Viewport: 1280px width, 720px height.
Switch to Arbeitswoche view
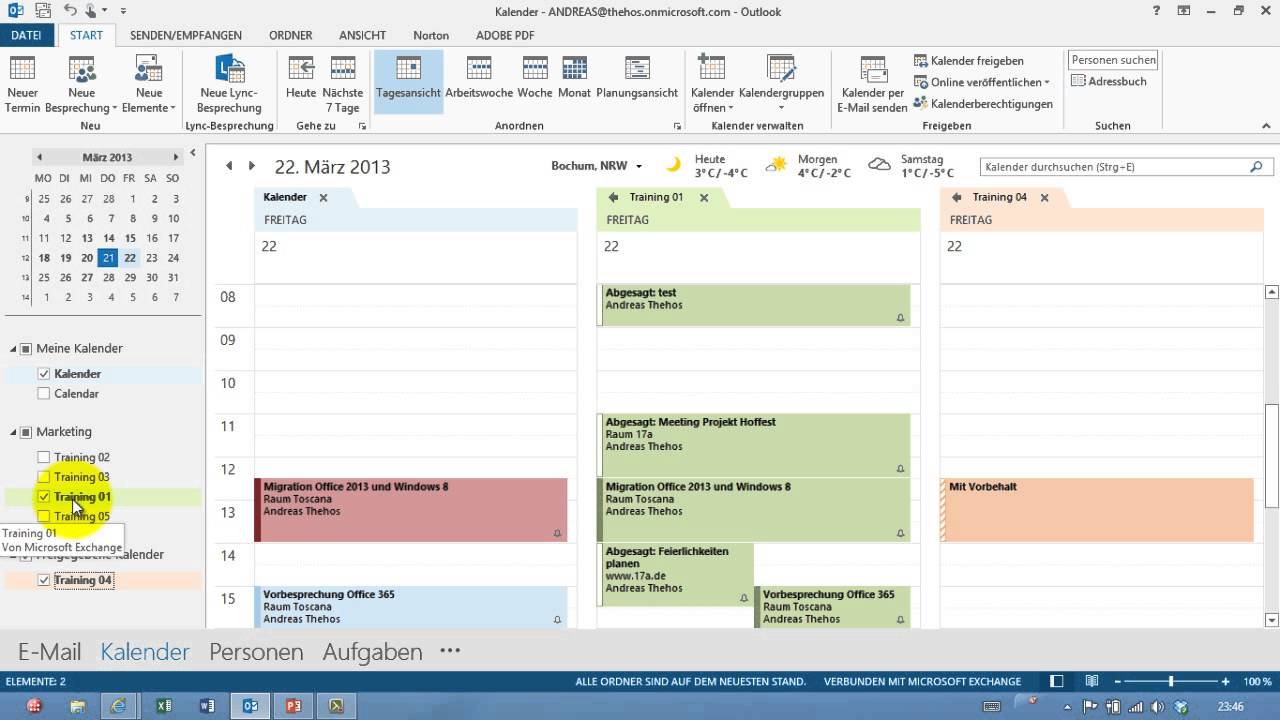click(479, 80)
